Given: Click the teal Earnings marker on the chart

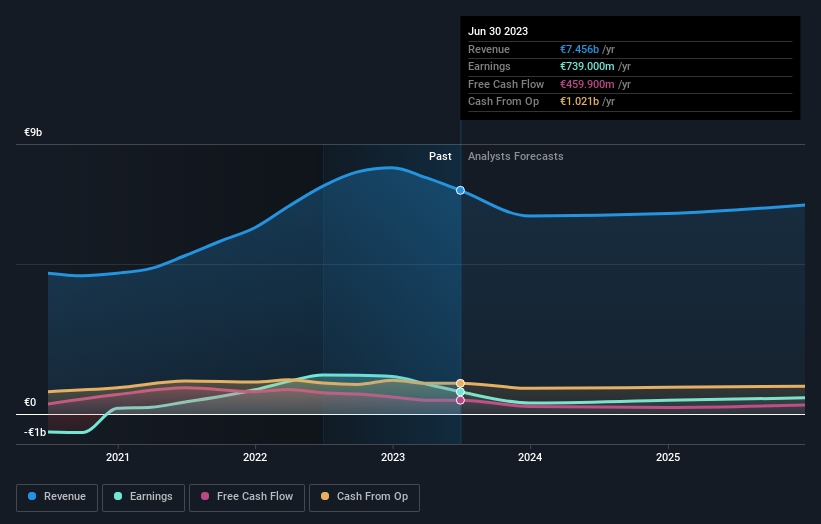Looking at the screenshot, I should point(460,392).
